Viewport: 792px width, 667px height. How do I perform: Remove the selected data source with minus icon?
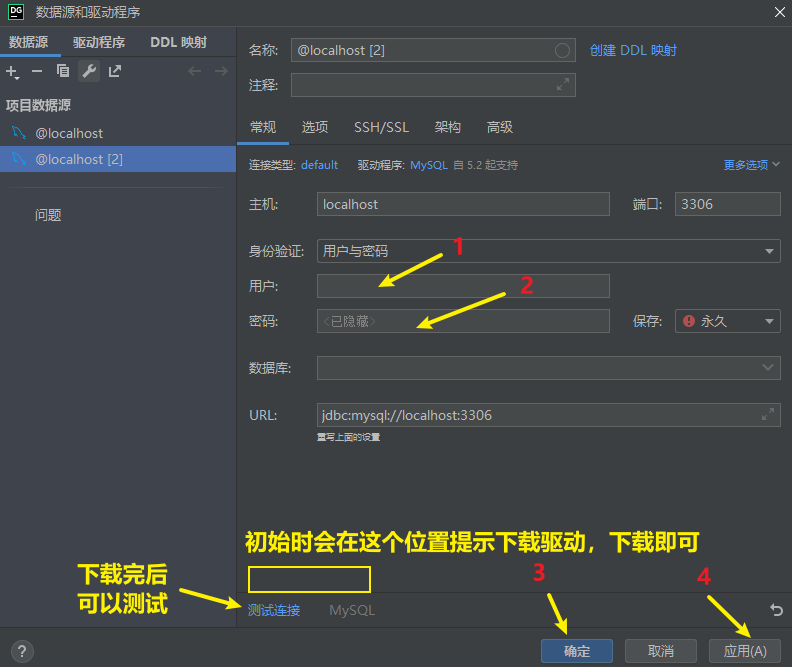37,71
